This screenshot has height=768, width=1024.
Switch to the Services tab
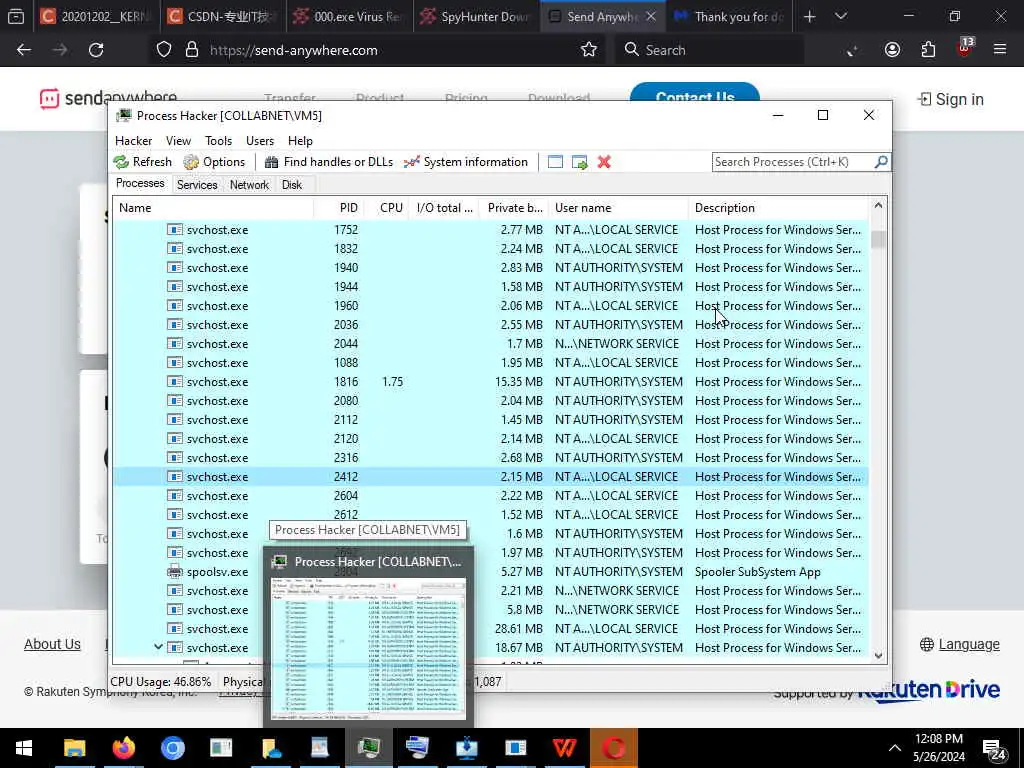pyautogui.click(x=197, y=185)
